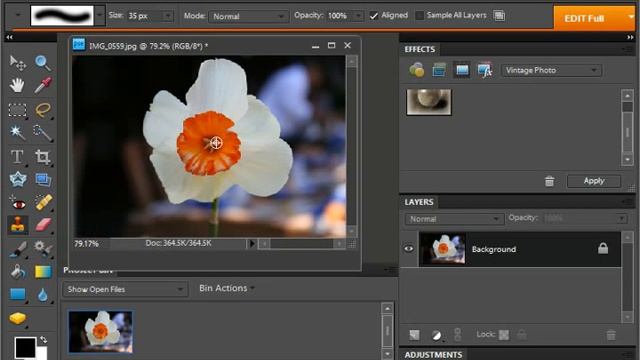The image size is (640, 360).
Task: Select the Brush tool
Action: tap(18, 249)
